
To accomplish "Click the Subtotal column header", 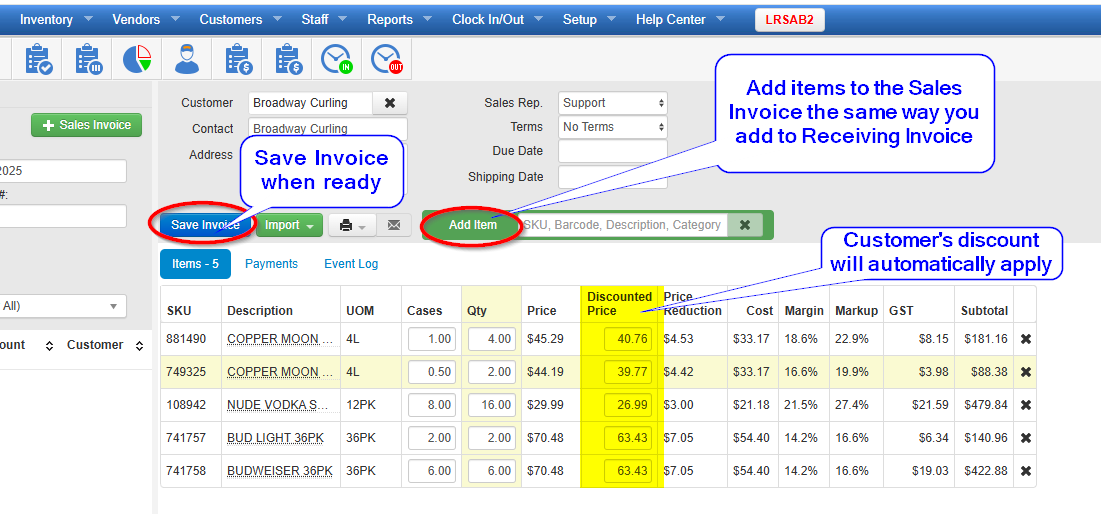I will pos(984,311).
